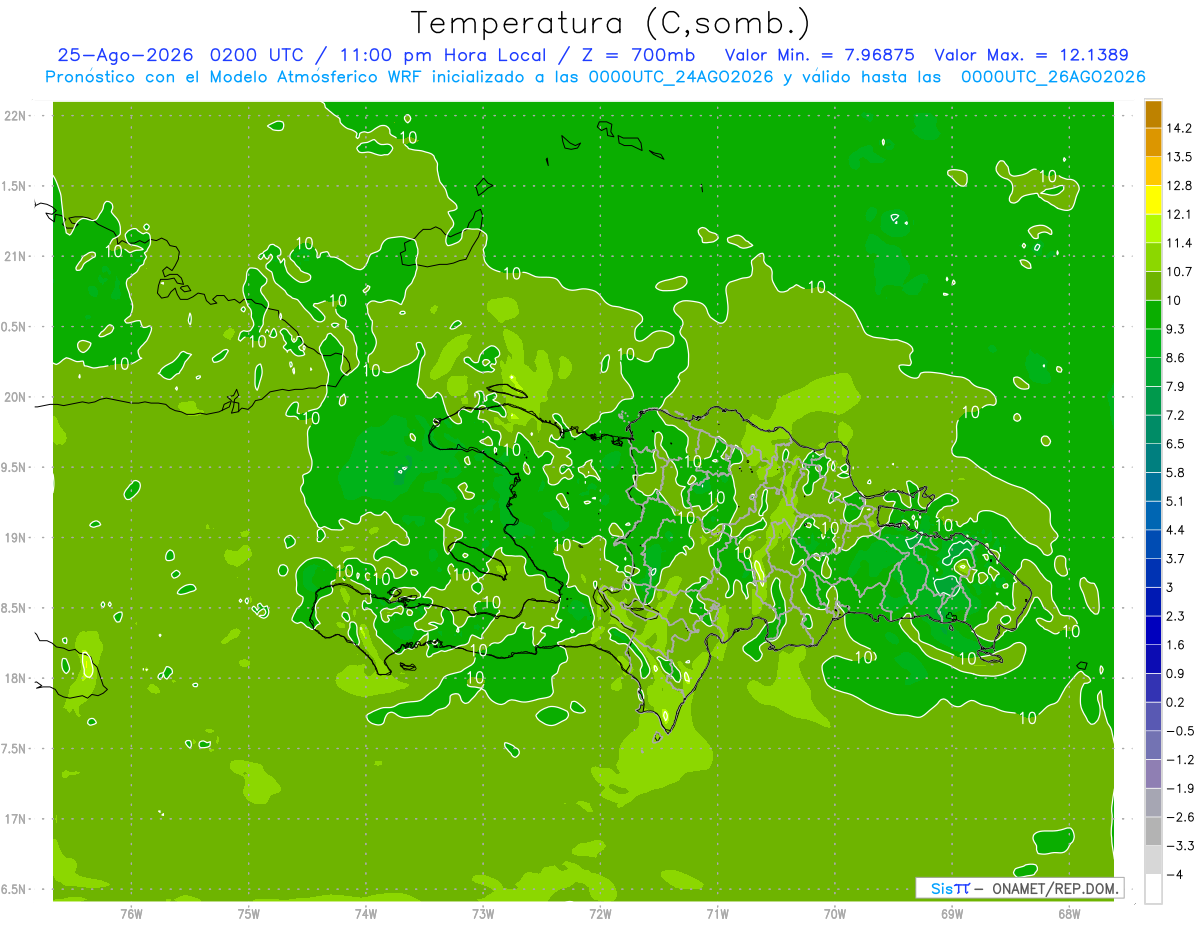Click 'Valor Min. = 7.96875' text

tap(820, 56)
